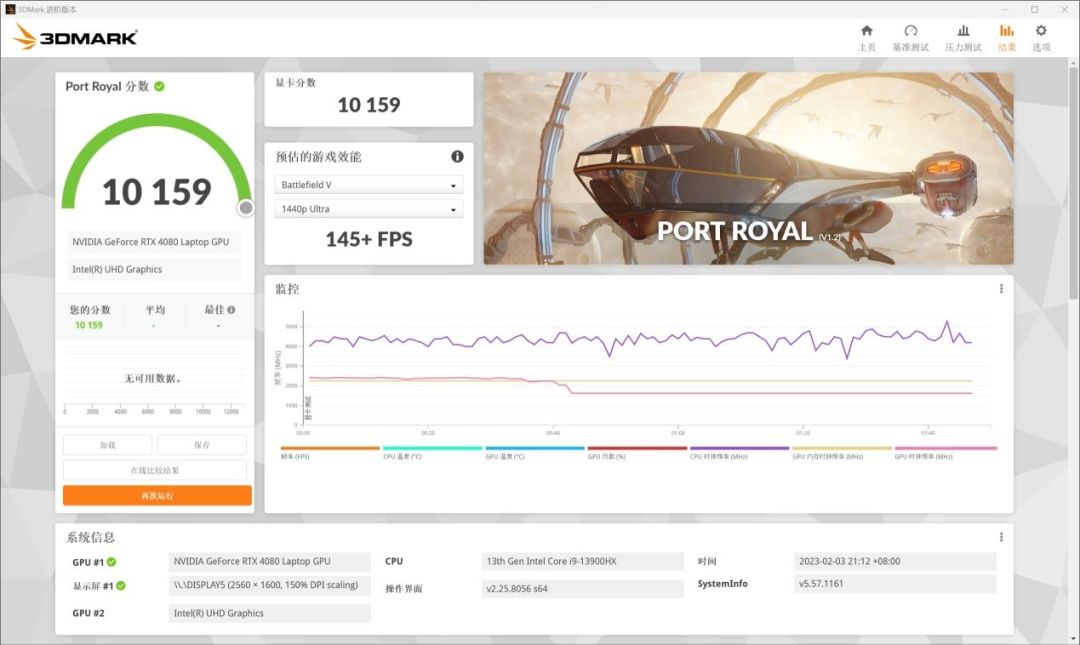Click the 2023-02-03 21:12 +08:00 time field
Image resolution: width=1080 pixels, height=645 pixels.
895,561
